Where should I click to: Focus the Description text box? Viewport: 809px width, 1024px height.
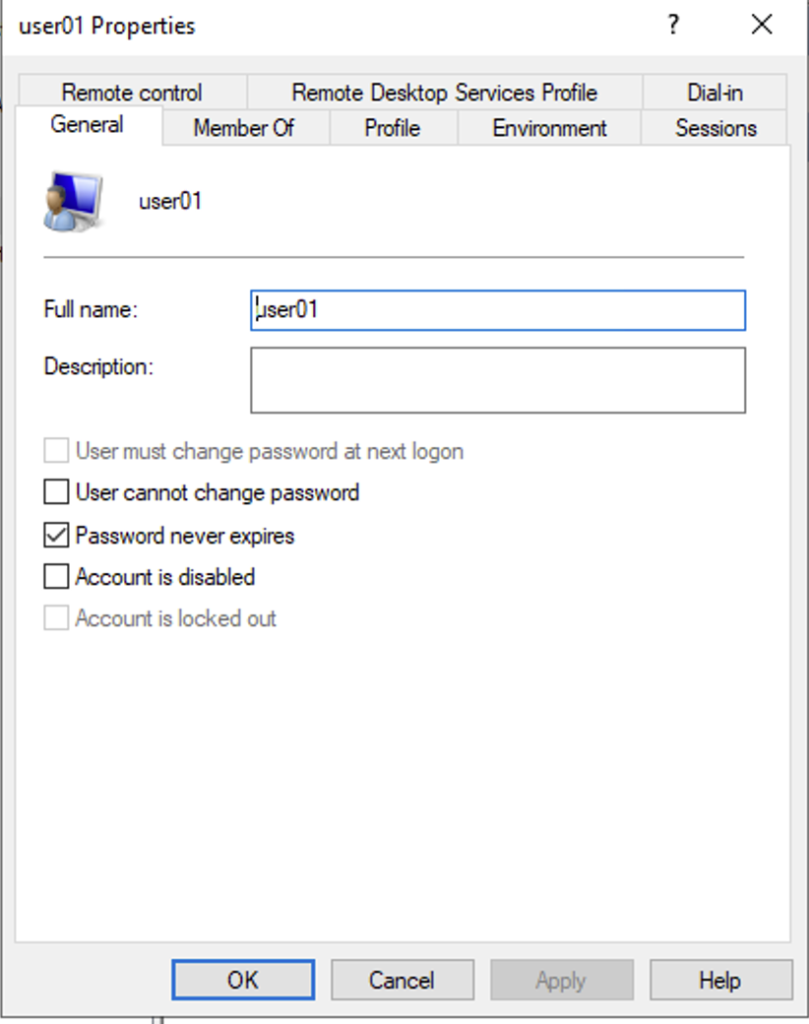(x=497, y=380)
